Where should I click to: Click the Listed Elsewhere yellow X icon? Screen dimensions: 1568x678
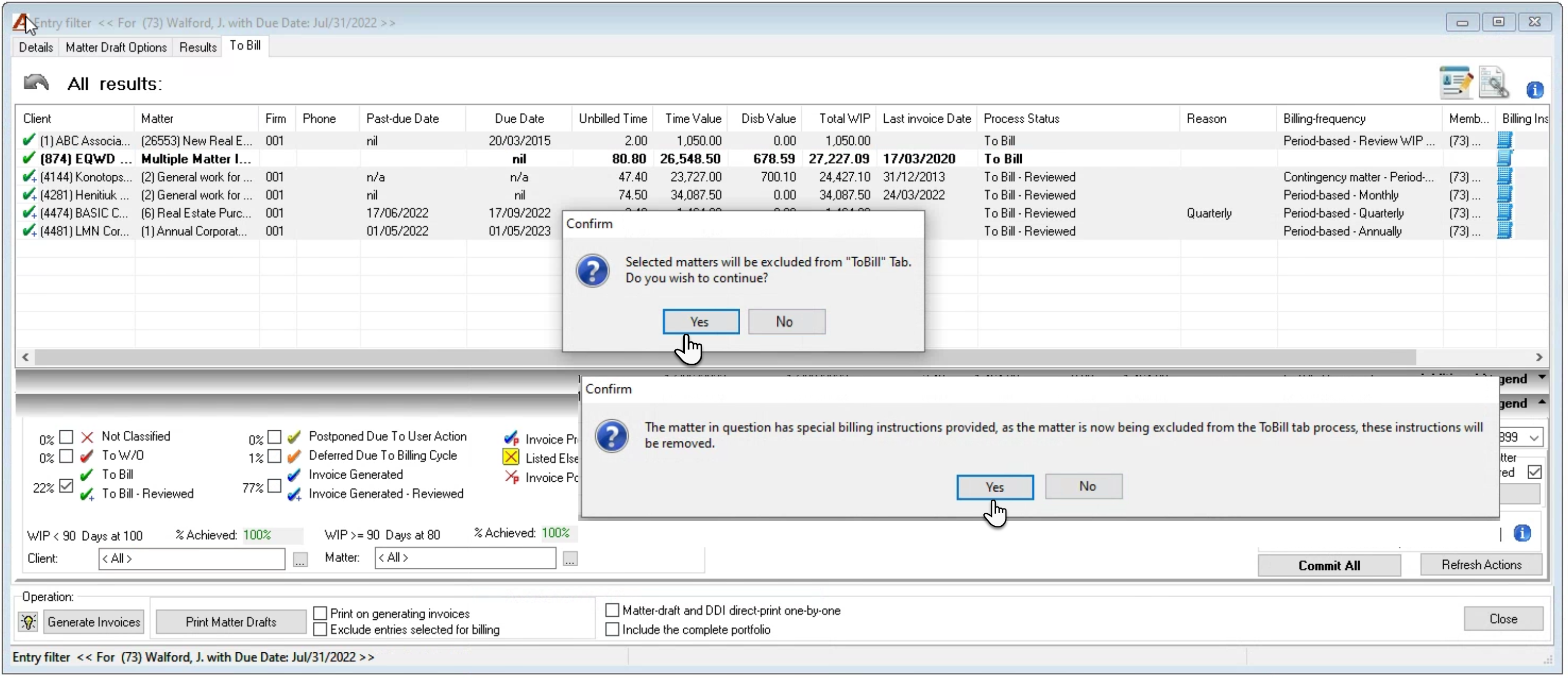[511, 457]
